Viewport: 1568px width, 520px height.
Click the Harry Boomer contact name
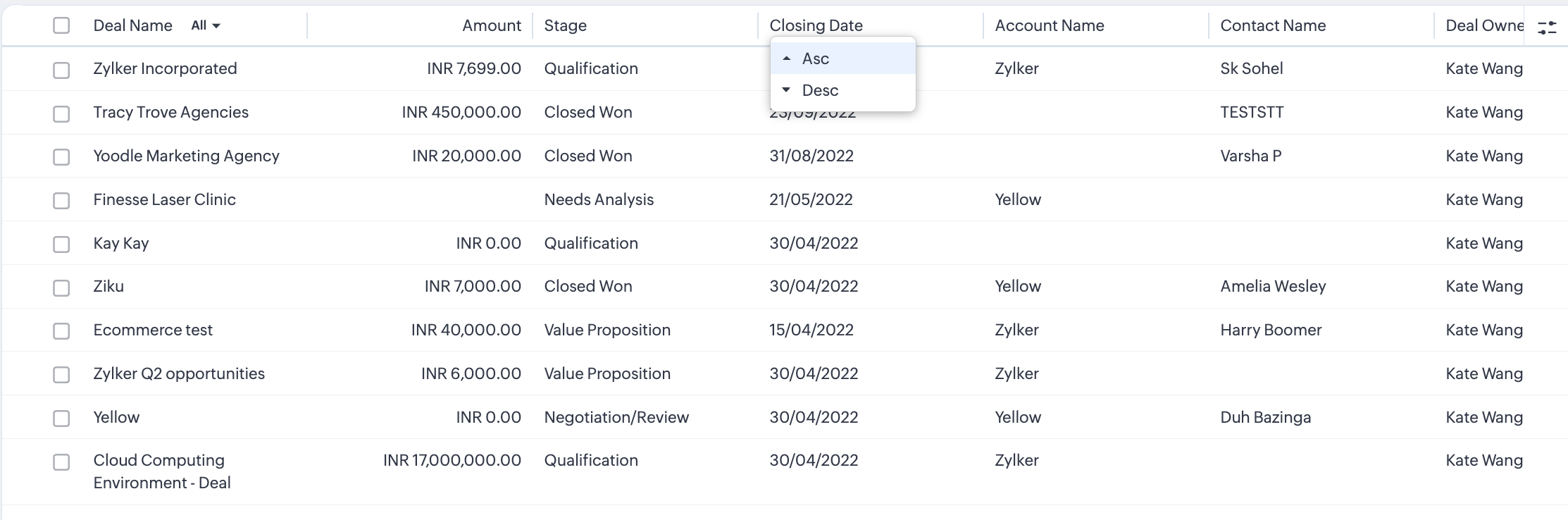coord(1271,330)
